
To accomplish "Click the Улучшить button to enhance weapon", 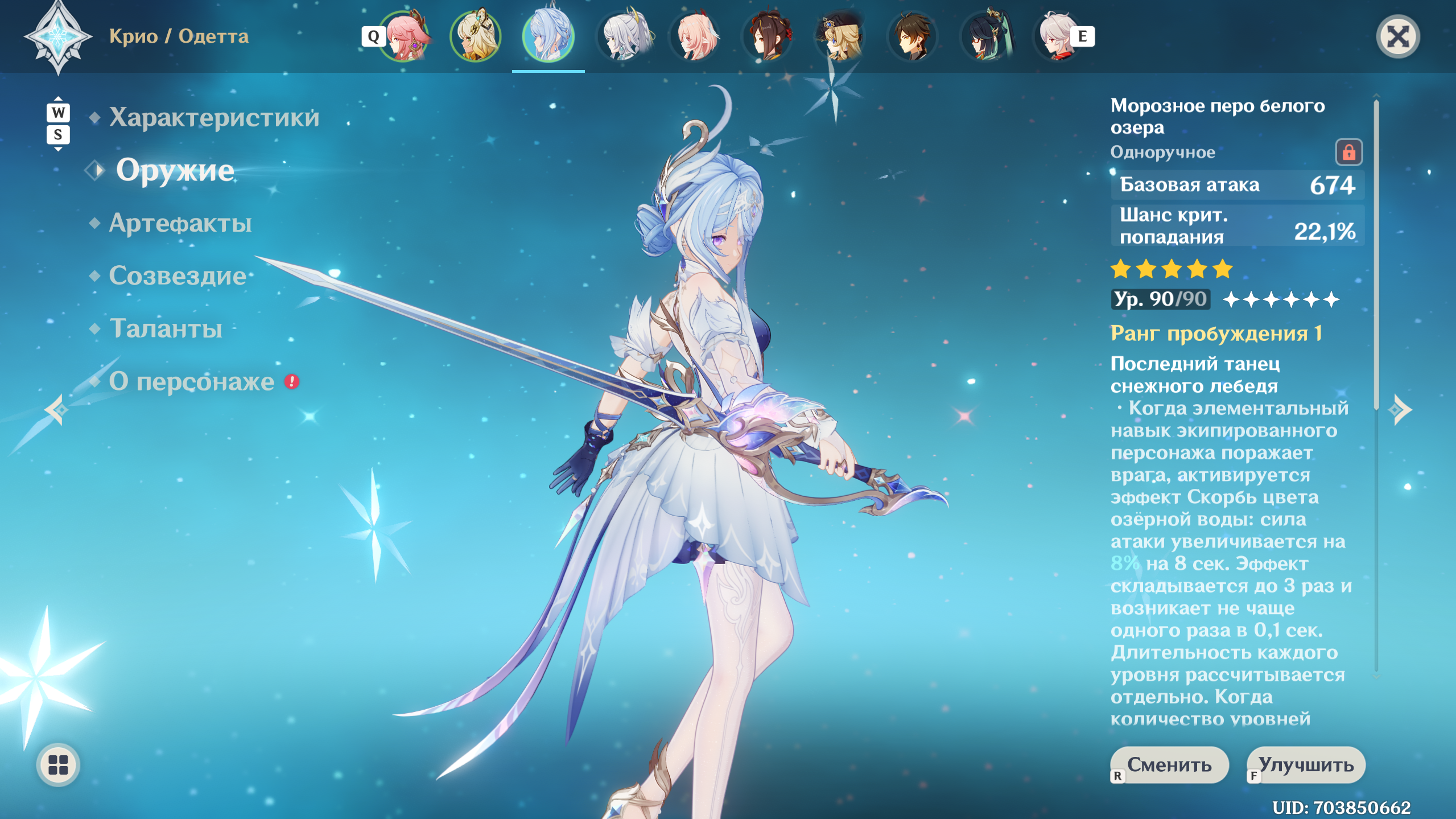I will pyautogui.click(x=1306, y=765).
